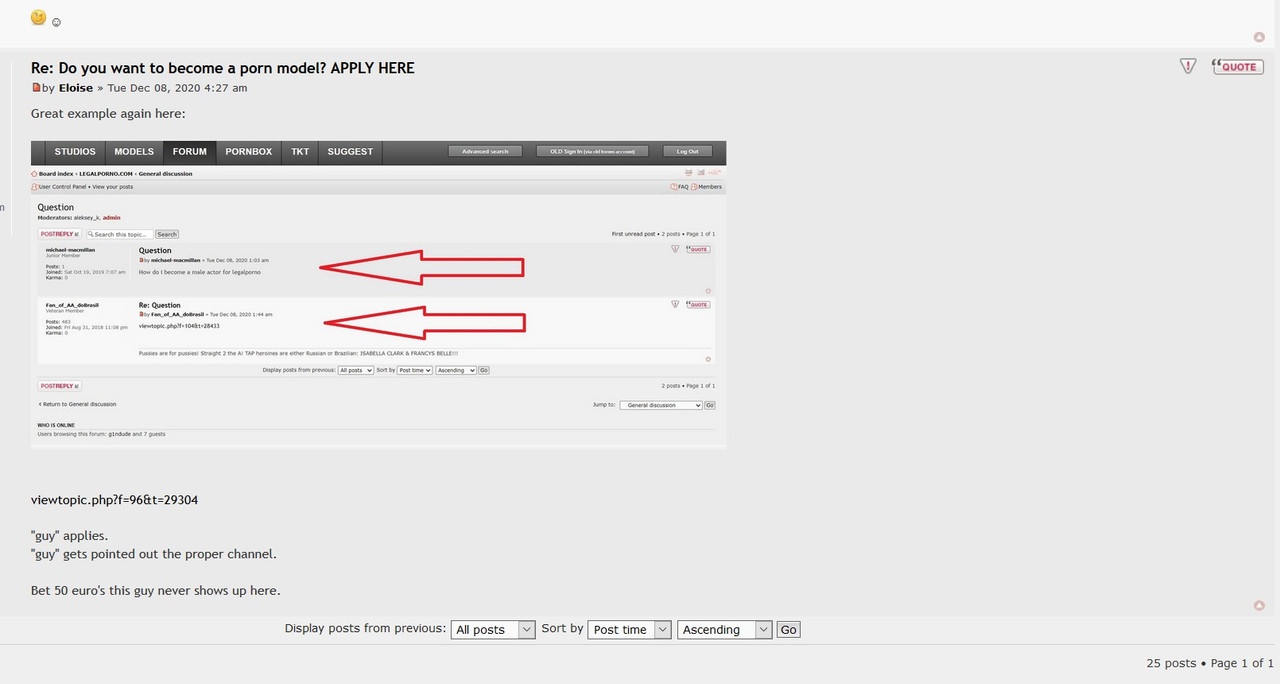Click the back-to-top arrow above Eloise's post
This screenshot has height=684, width=1280.
pyautogui.click(x=1259, y=37)
